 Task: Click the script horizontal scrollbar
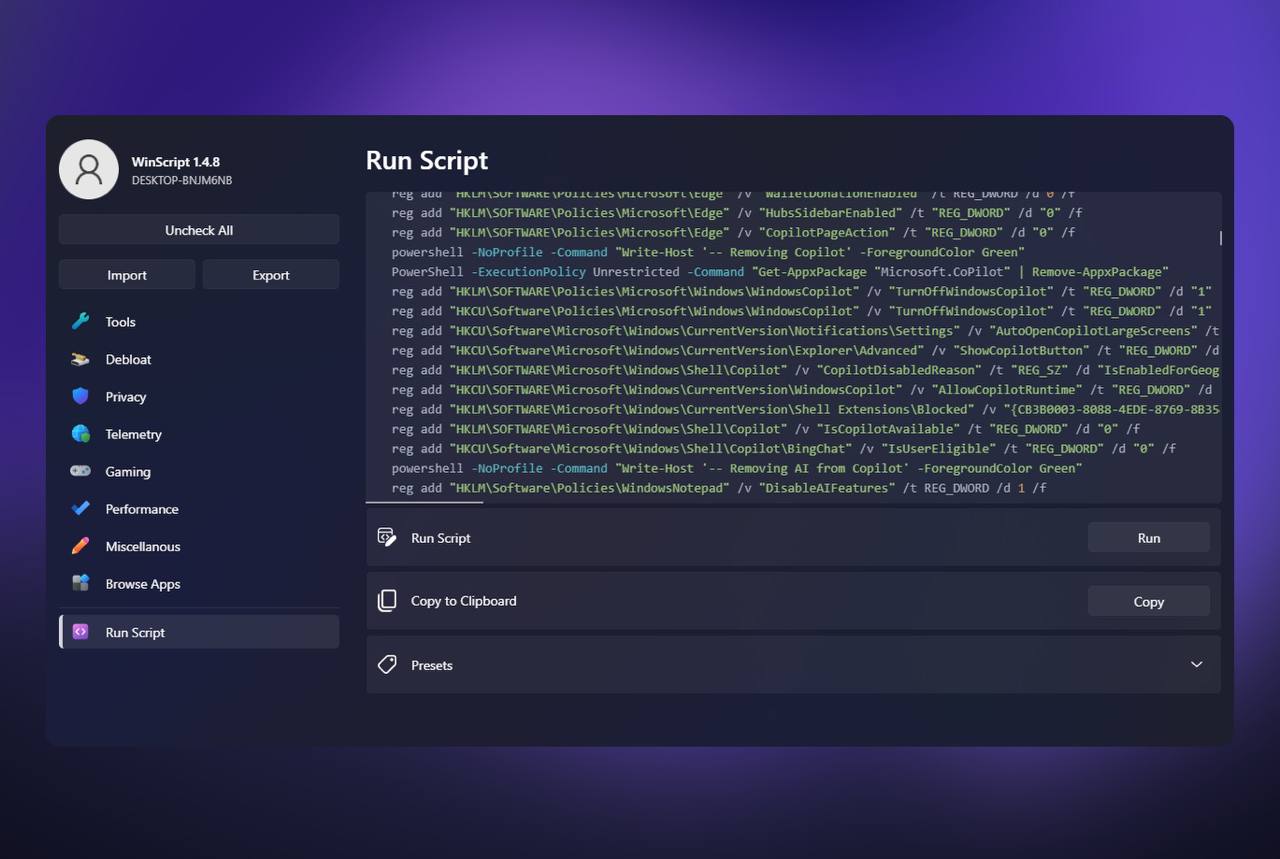coord(425,502)
